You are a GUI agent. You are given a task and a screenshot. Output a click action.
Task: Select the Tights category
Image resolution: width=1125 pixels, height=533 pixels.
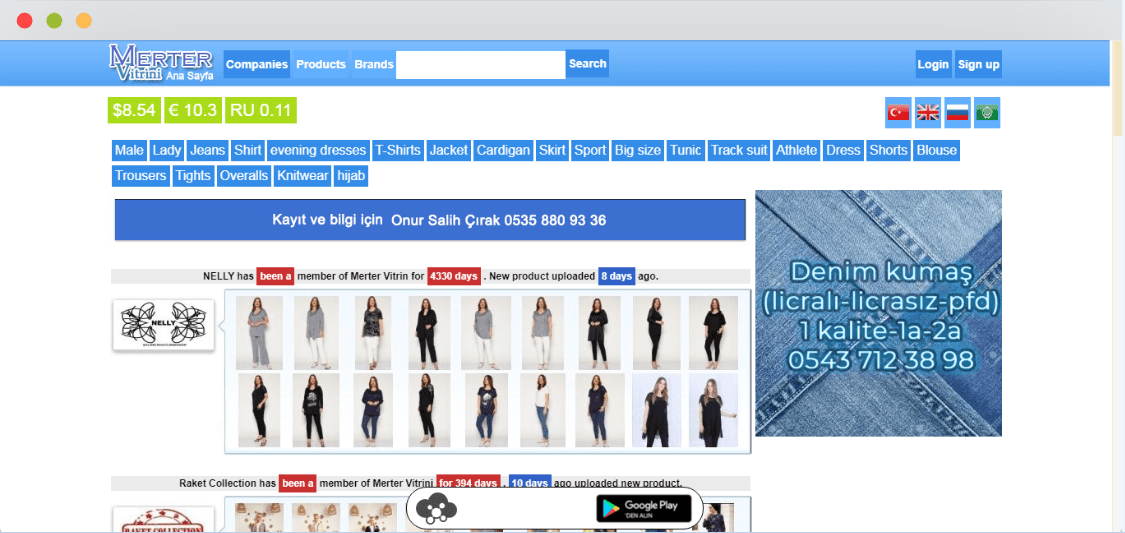pyautogui.click(x=193, y=176)
